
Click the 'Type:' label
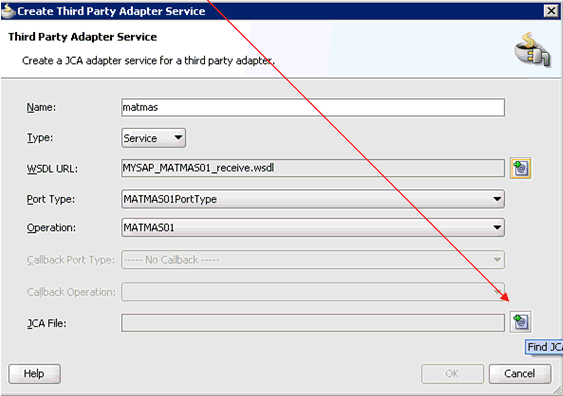(40, 138)
